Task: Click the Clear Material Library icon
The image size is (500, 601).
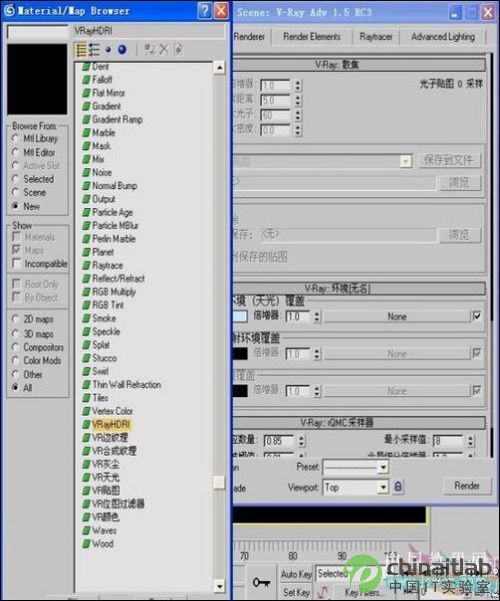Action: [178, 49]
